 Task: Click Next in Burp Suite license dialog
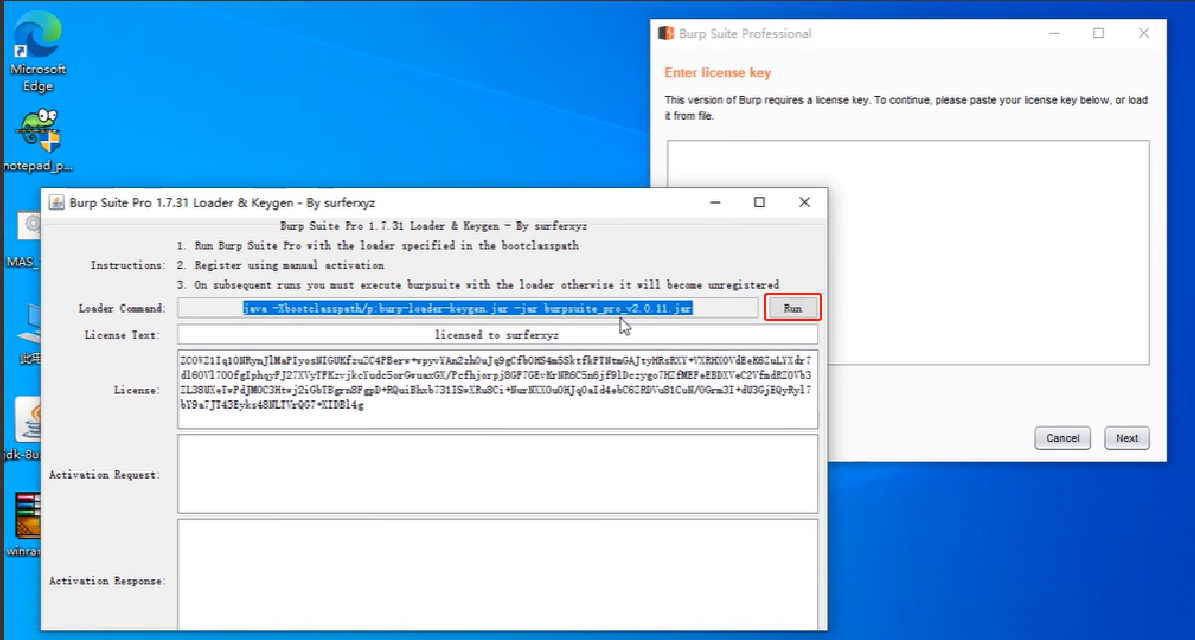tap(1126, 438)
